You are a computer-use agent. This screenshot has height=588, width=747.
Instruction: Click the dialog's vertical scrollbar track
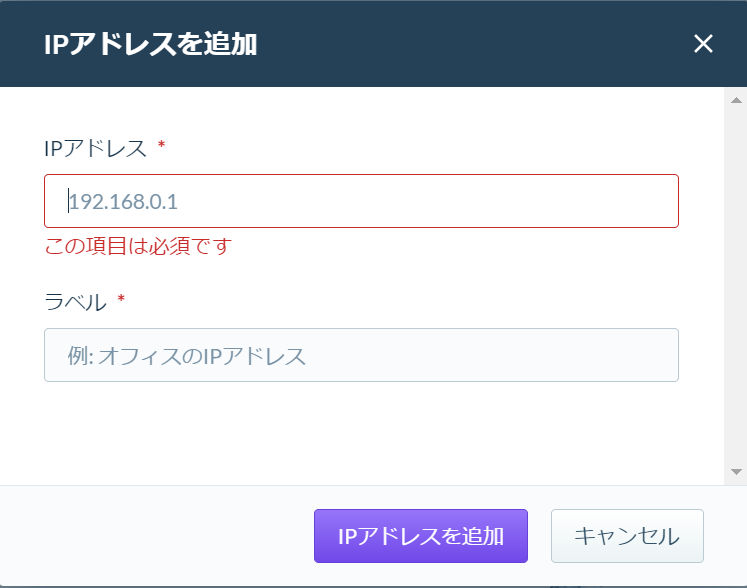click(x=736, y=286)
